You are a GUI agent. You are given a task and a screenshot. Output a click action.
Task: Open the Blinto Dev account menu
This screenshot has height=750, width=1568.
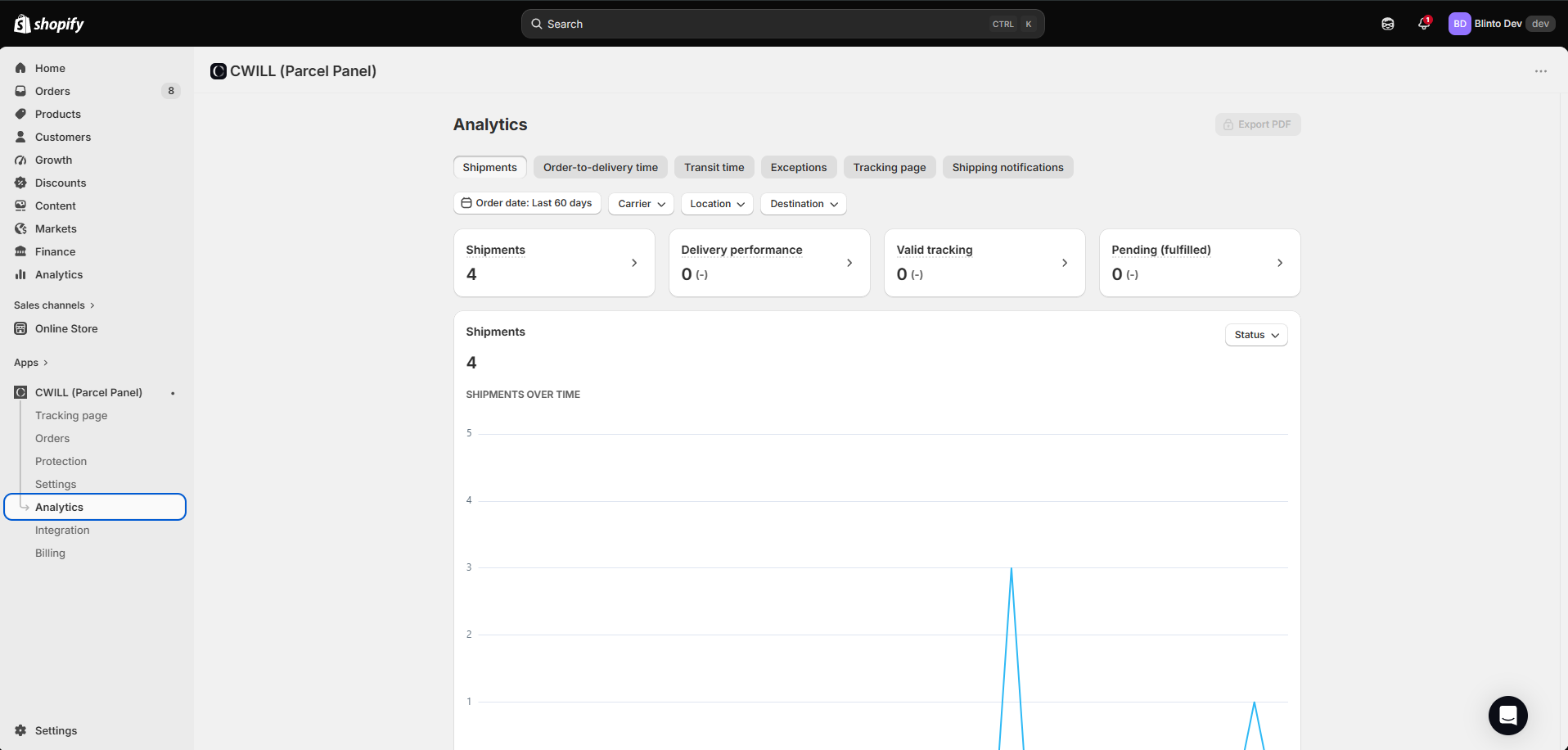tap(1501, 24)
